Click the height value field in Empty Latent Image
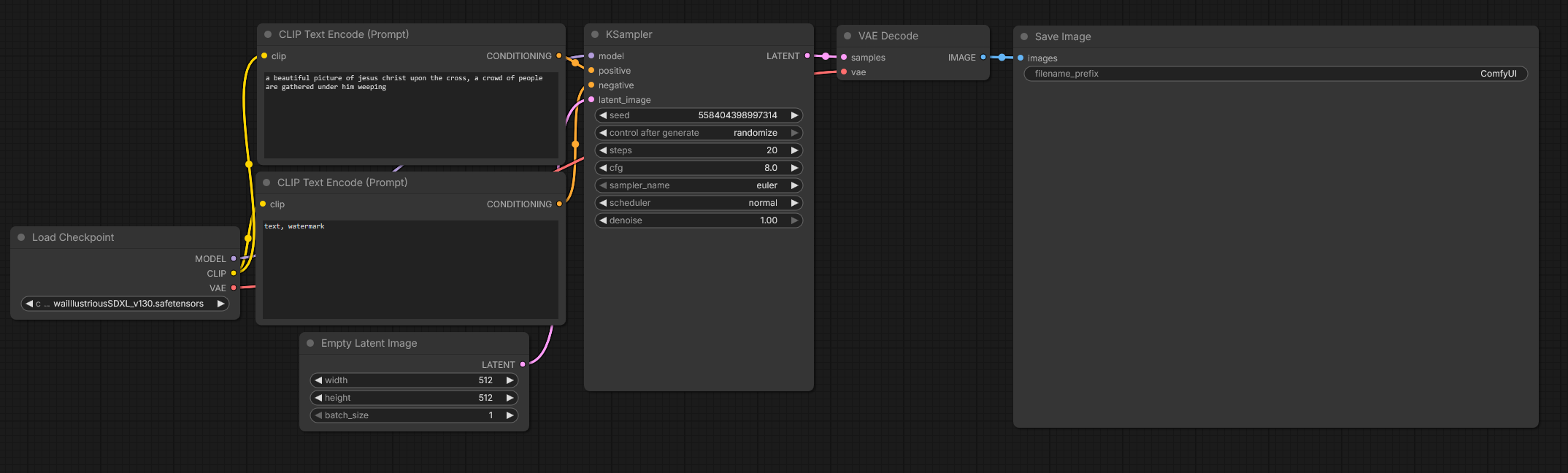 [x=414, y=398]
